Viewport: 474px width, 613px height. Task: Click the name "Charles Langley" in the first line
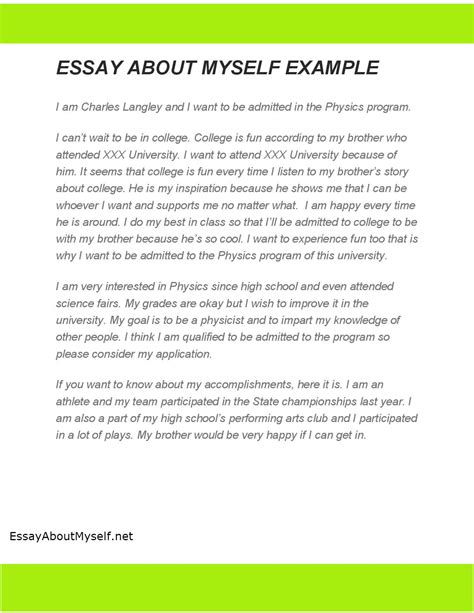[122, 107]
